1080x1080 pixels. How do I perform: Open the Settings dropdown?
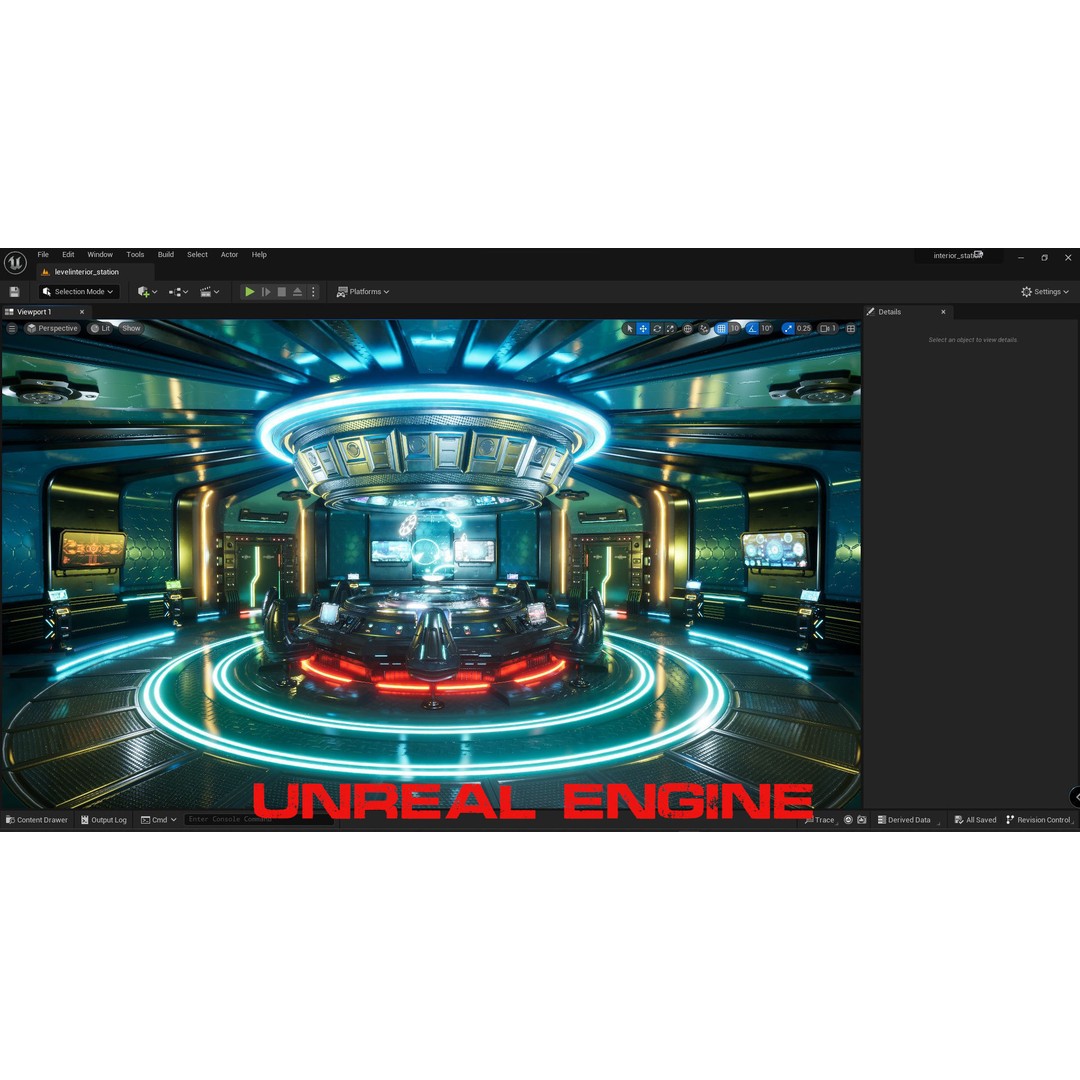click(x=1045, y=292)
